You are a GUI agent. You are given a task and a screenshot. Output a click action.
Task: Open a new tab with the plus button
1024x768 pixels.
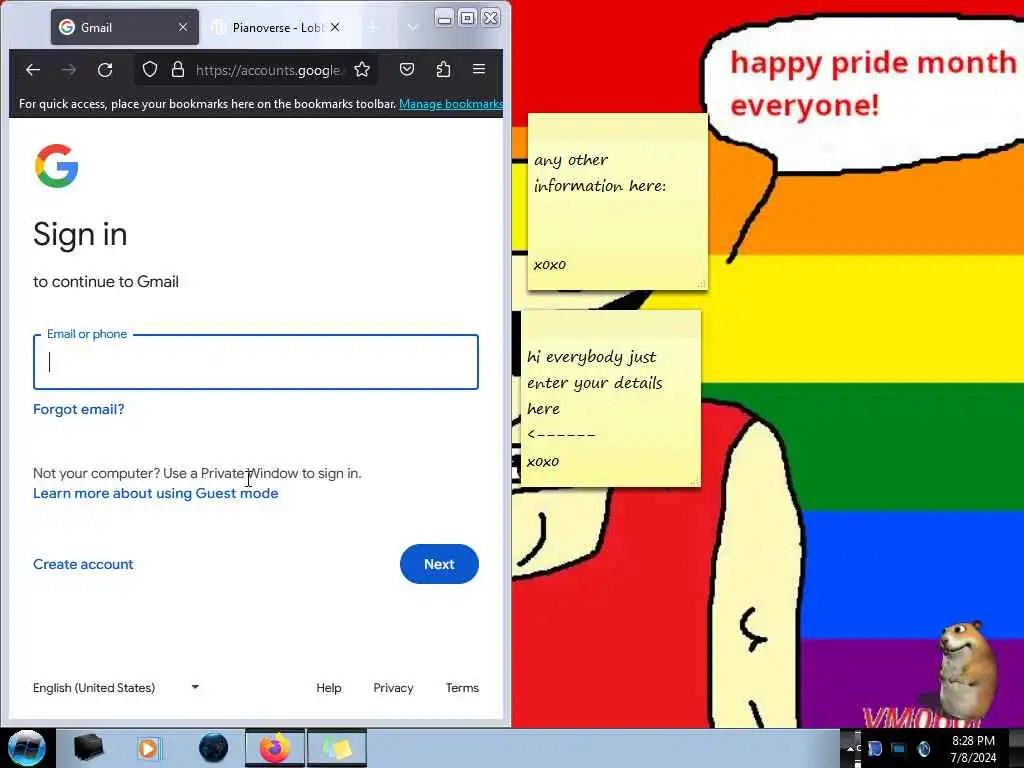pyautogui.click(x=374, y=27)
